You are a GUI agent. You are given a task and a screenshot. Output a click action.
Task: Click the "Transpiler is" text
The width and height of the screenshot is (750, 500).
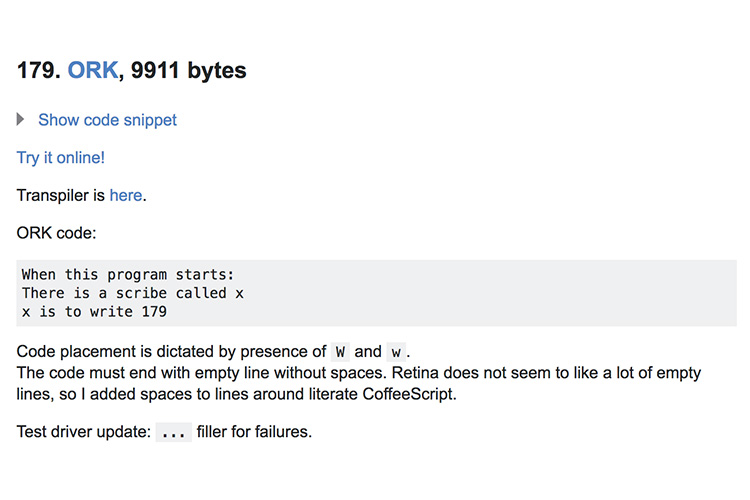(61, 195)
